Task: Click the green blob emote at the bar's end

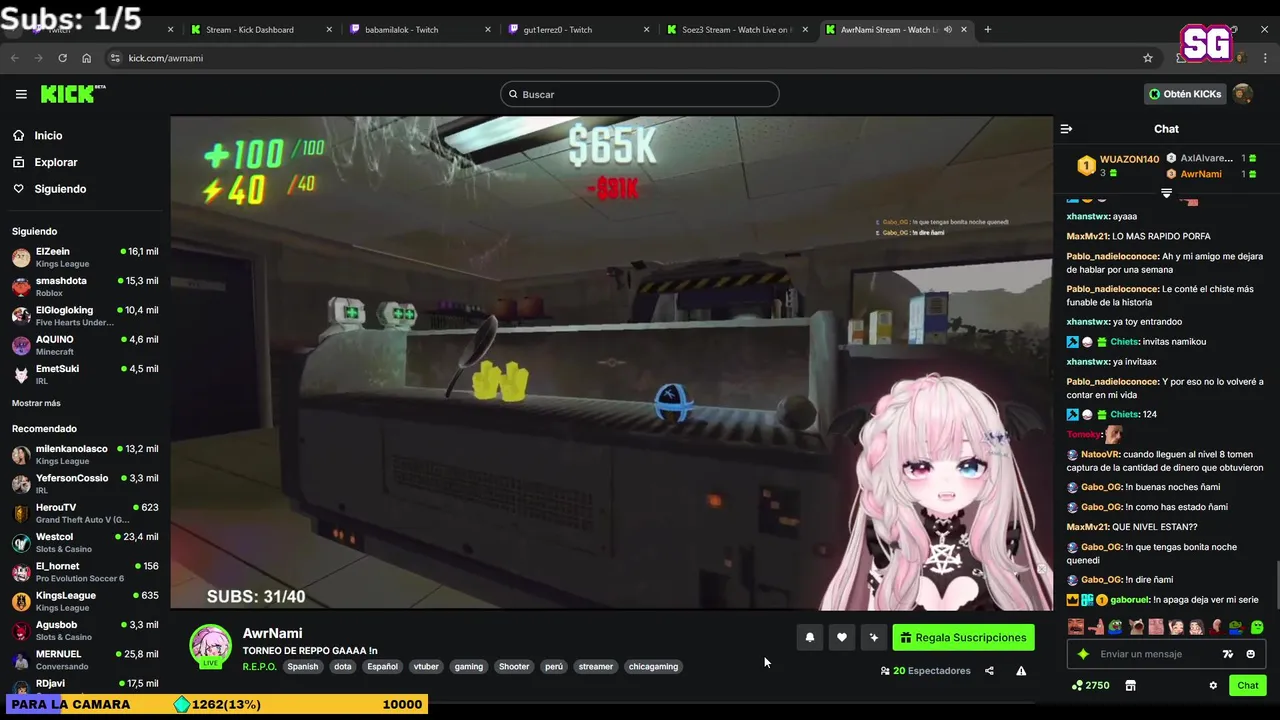Action: [1257, 627]
